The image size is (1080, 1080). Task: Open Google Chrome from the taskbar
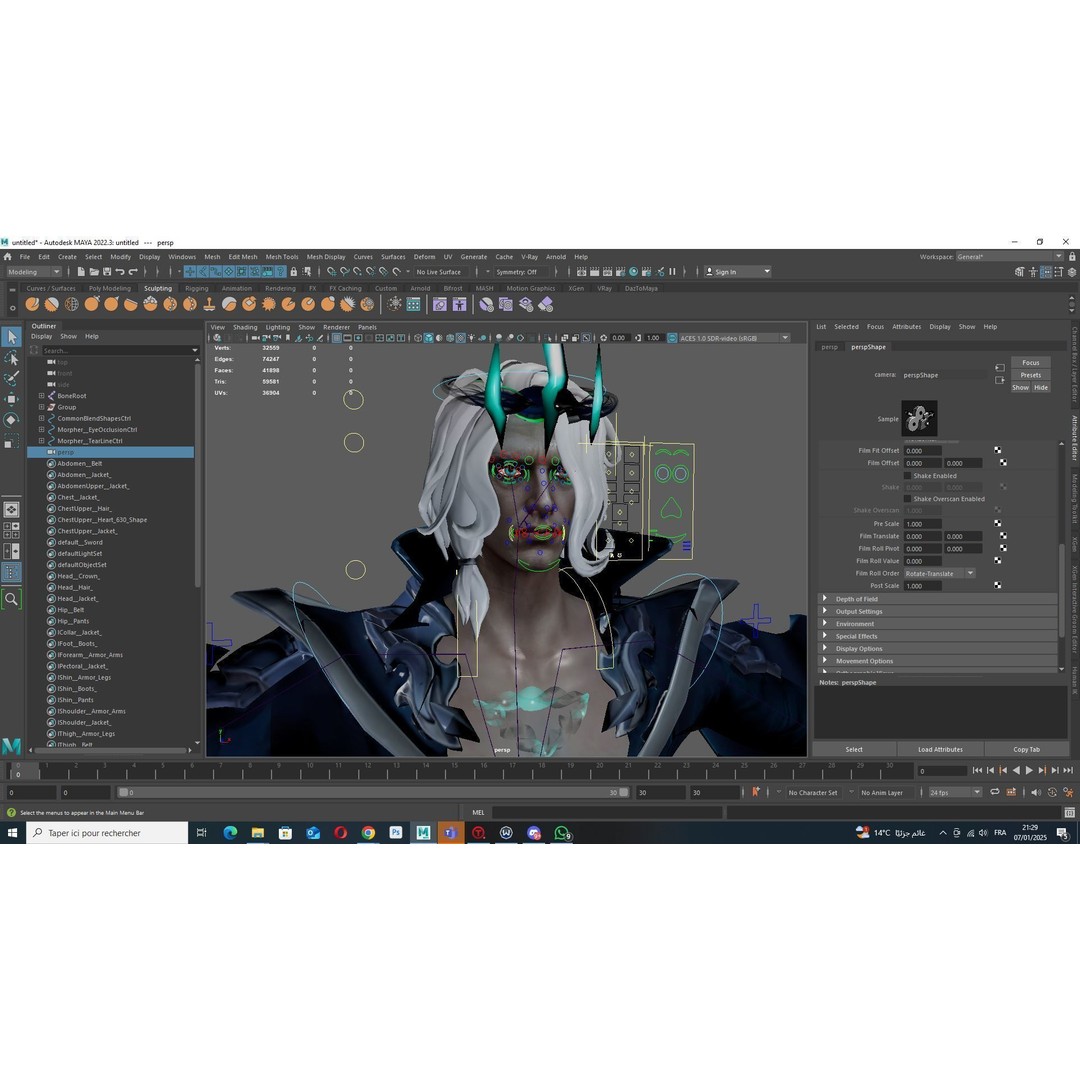pyautogui.click(x=368, y=833)
